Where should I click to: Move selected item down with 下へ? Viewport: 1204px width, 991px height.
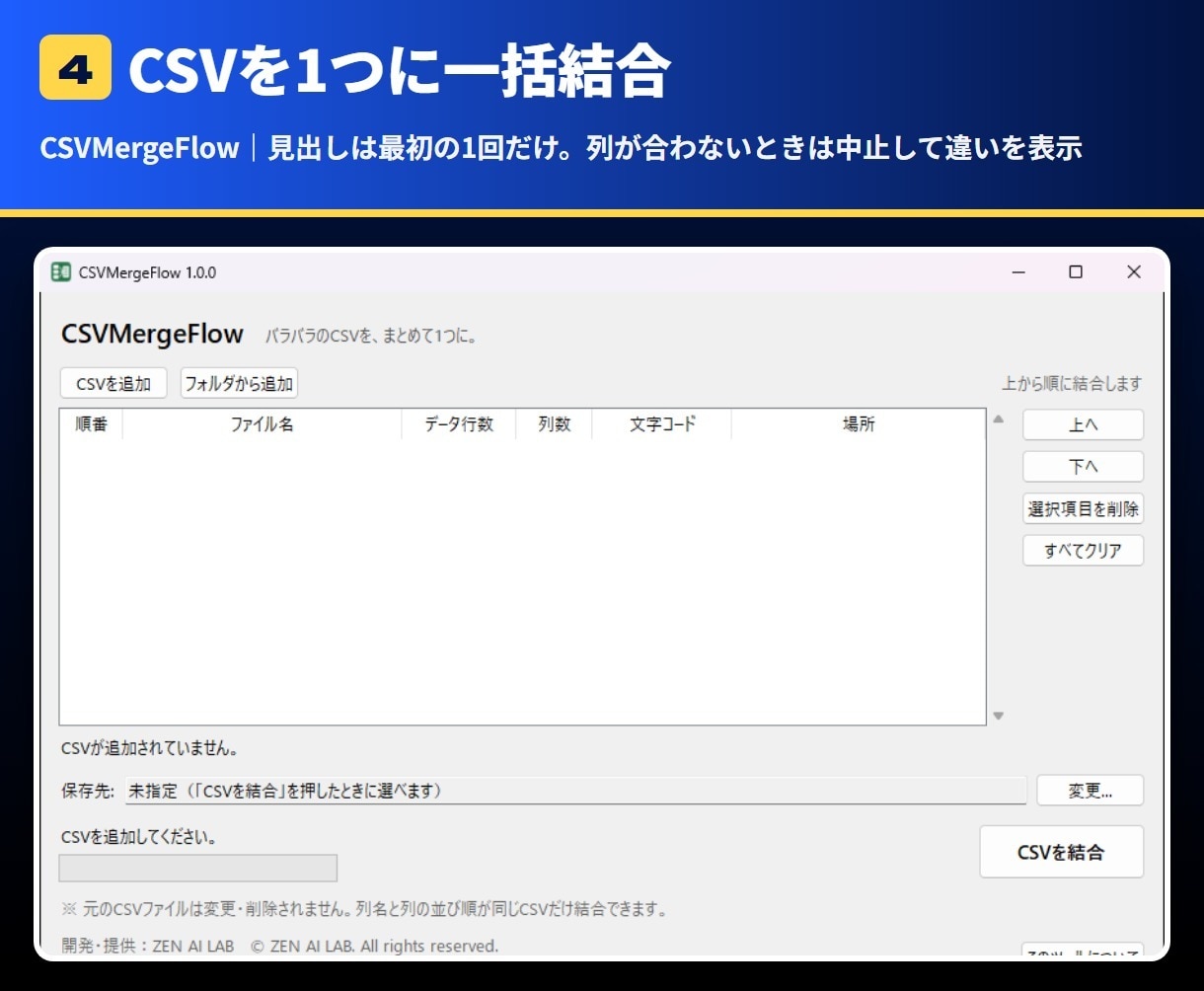click(1083, 467)
